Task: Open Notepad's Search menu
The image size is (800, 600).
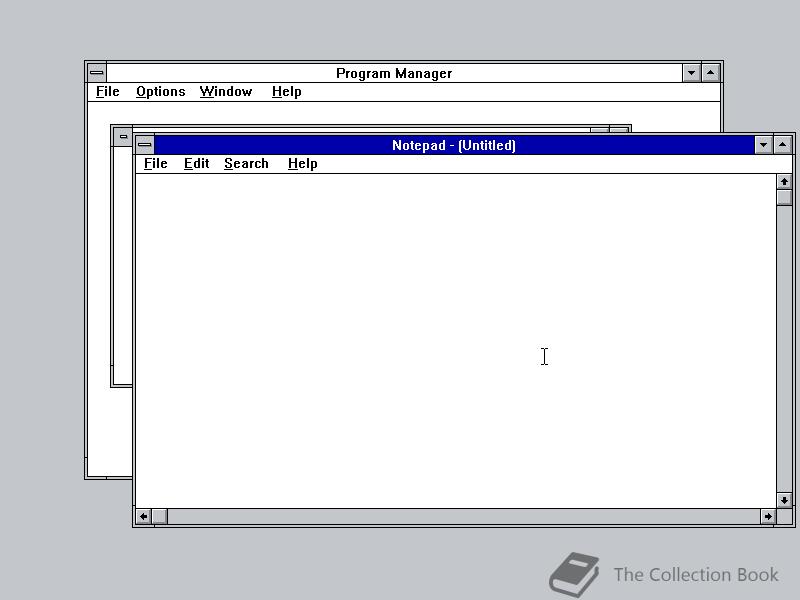Action: click(x=246, y=164)
